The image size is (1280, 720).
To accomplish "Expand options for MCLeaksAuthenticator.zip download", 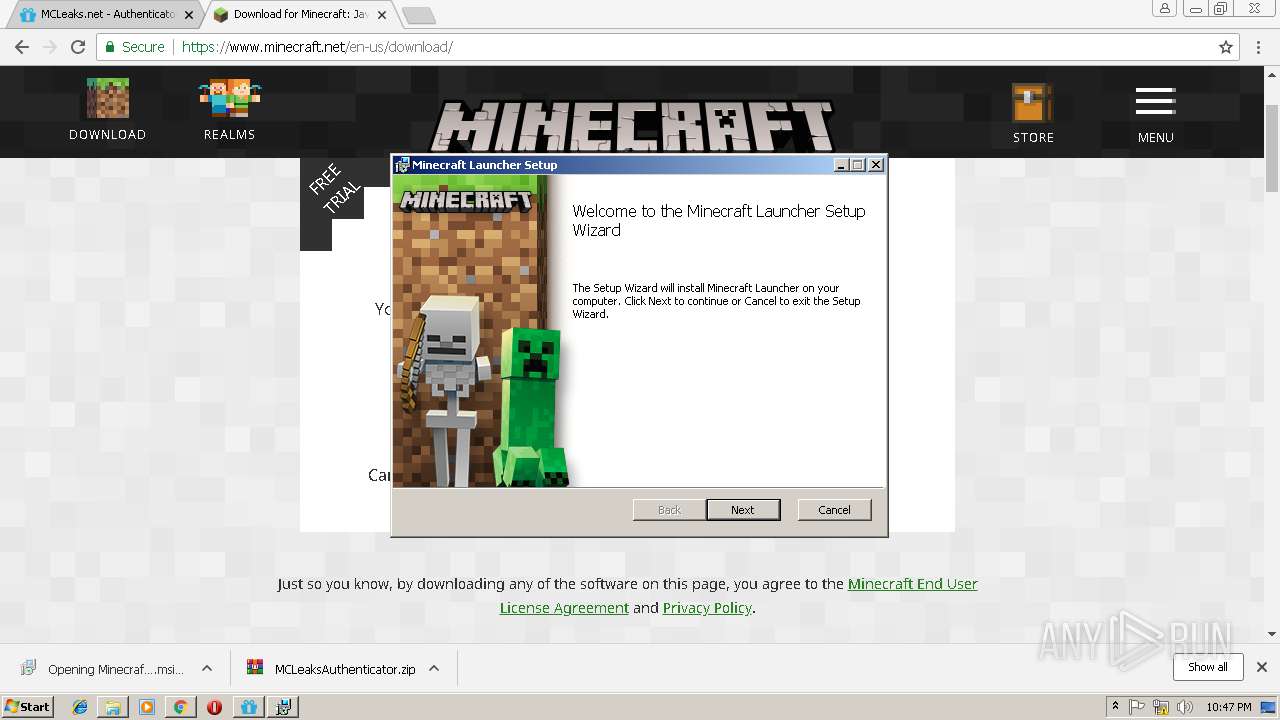I will tap(434, 669).
